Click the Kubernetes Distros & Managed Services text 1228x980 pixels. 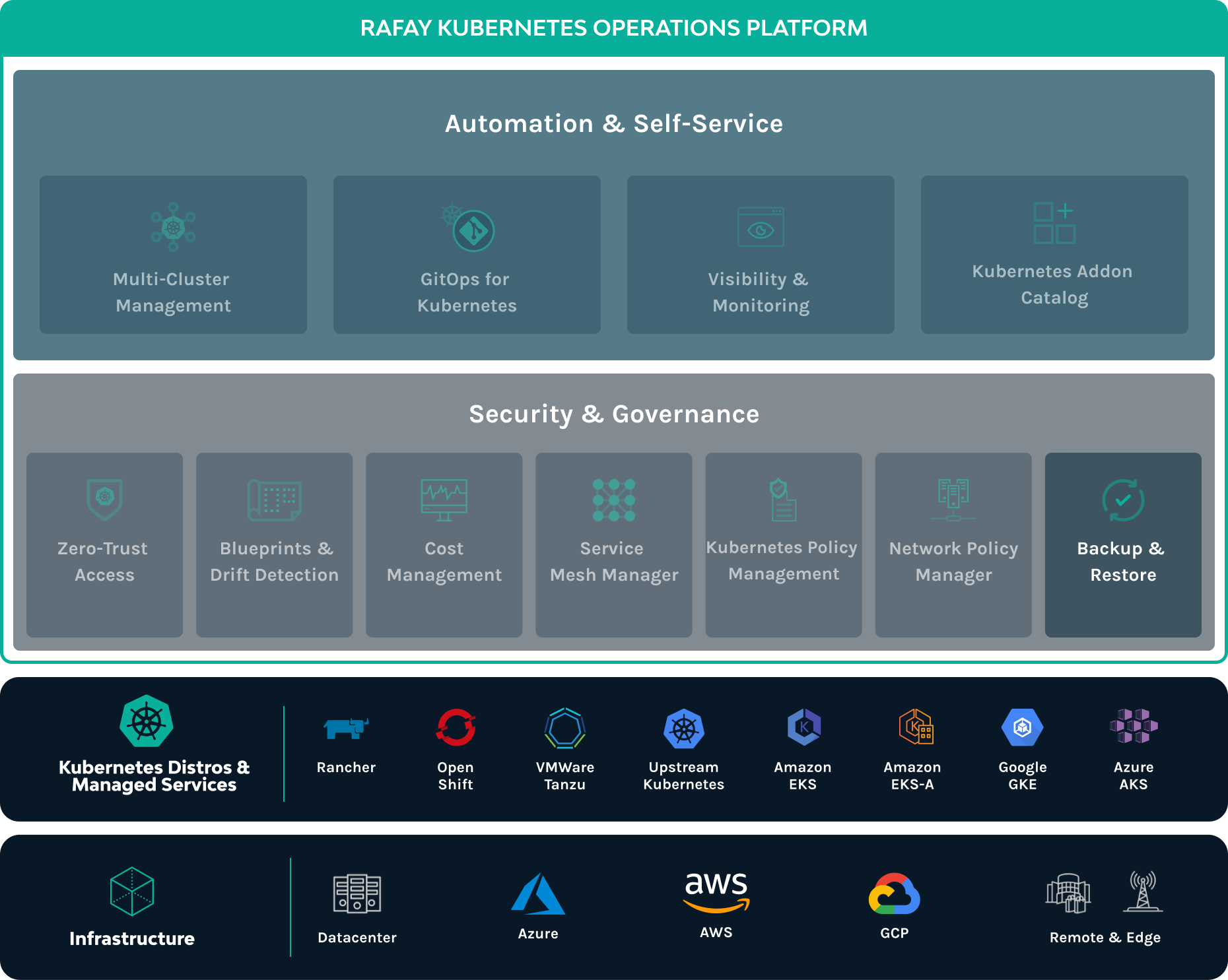(154, 776)
